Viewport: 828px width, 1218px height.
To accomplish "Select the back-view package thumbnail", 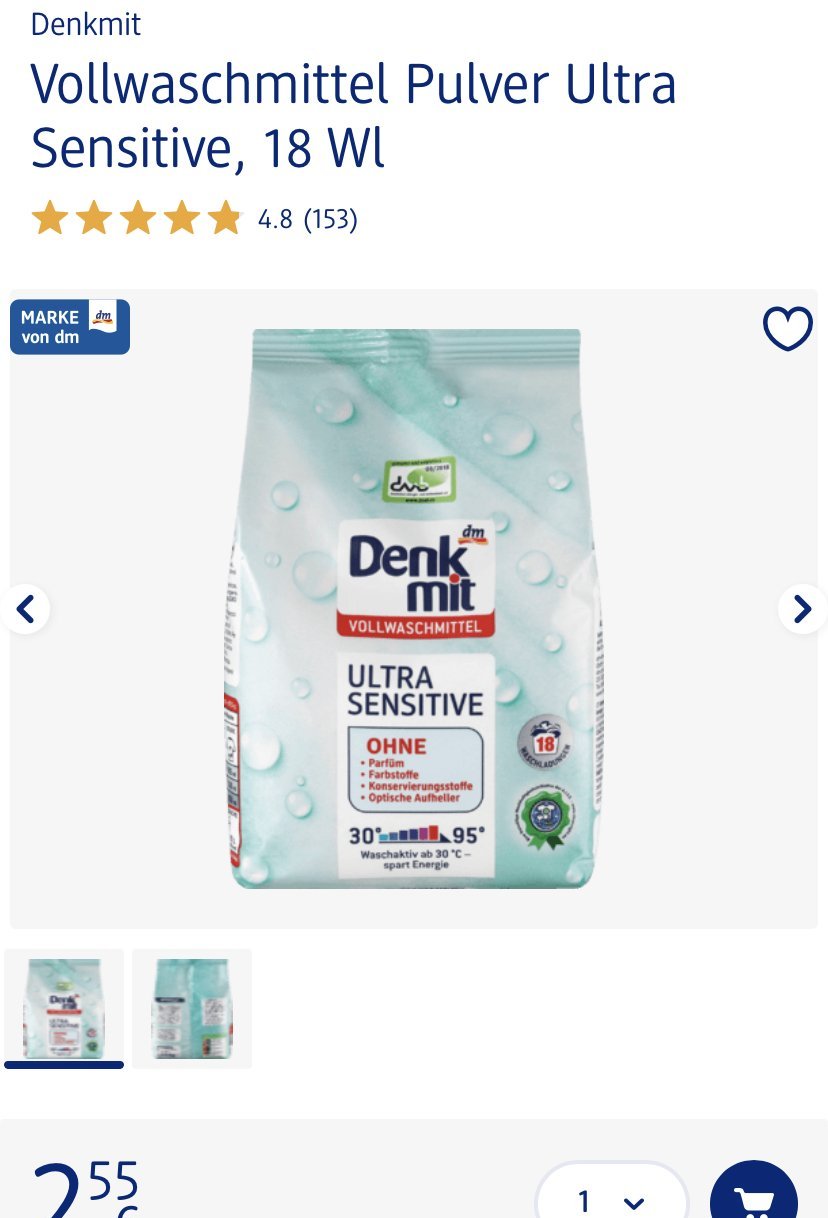I will [x=192, y=1008].
